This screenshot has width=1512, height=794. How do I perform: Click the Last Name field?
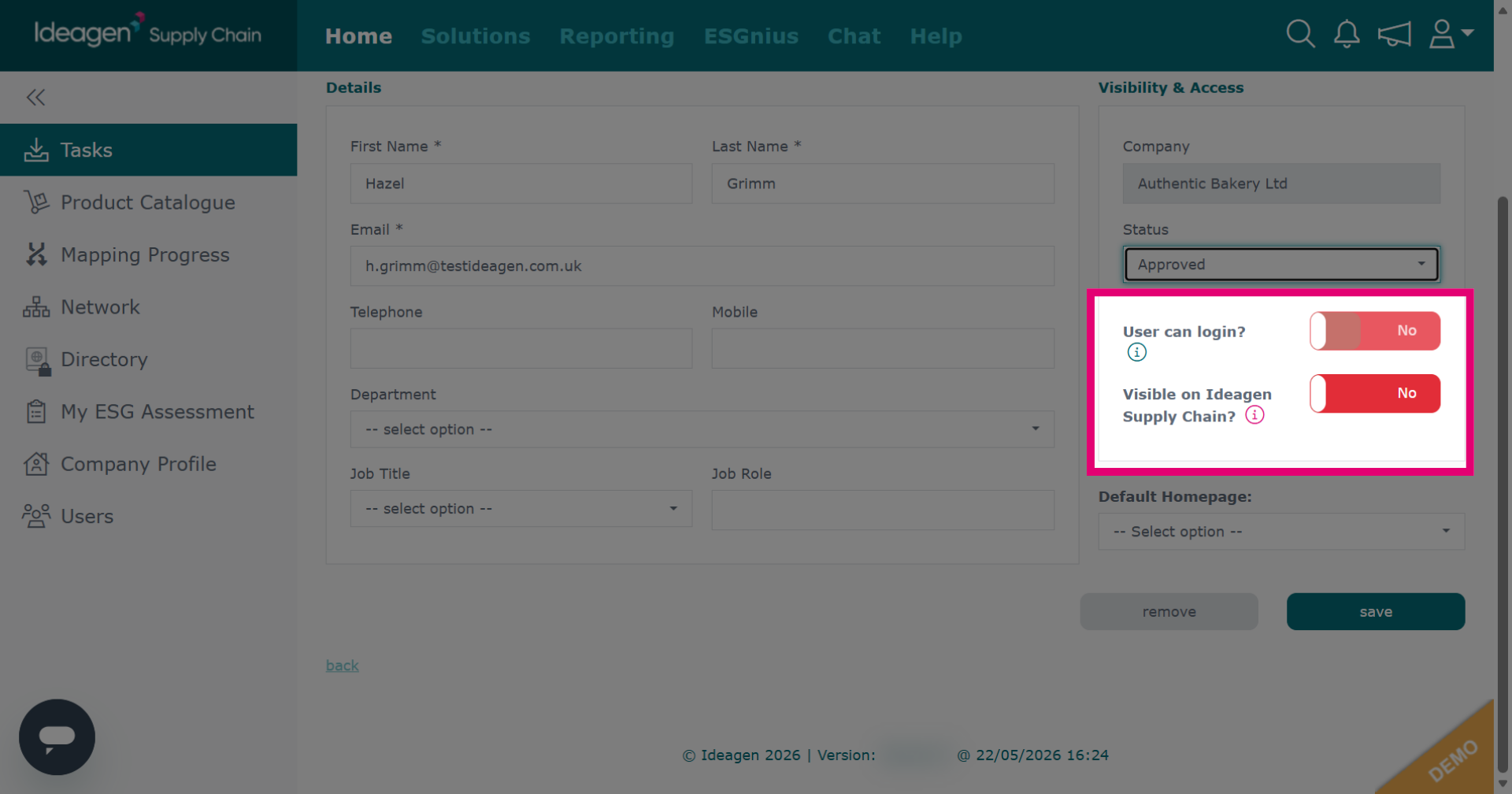(x=883, y=184)
